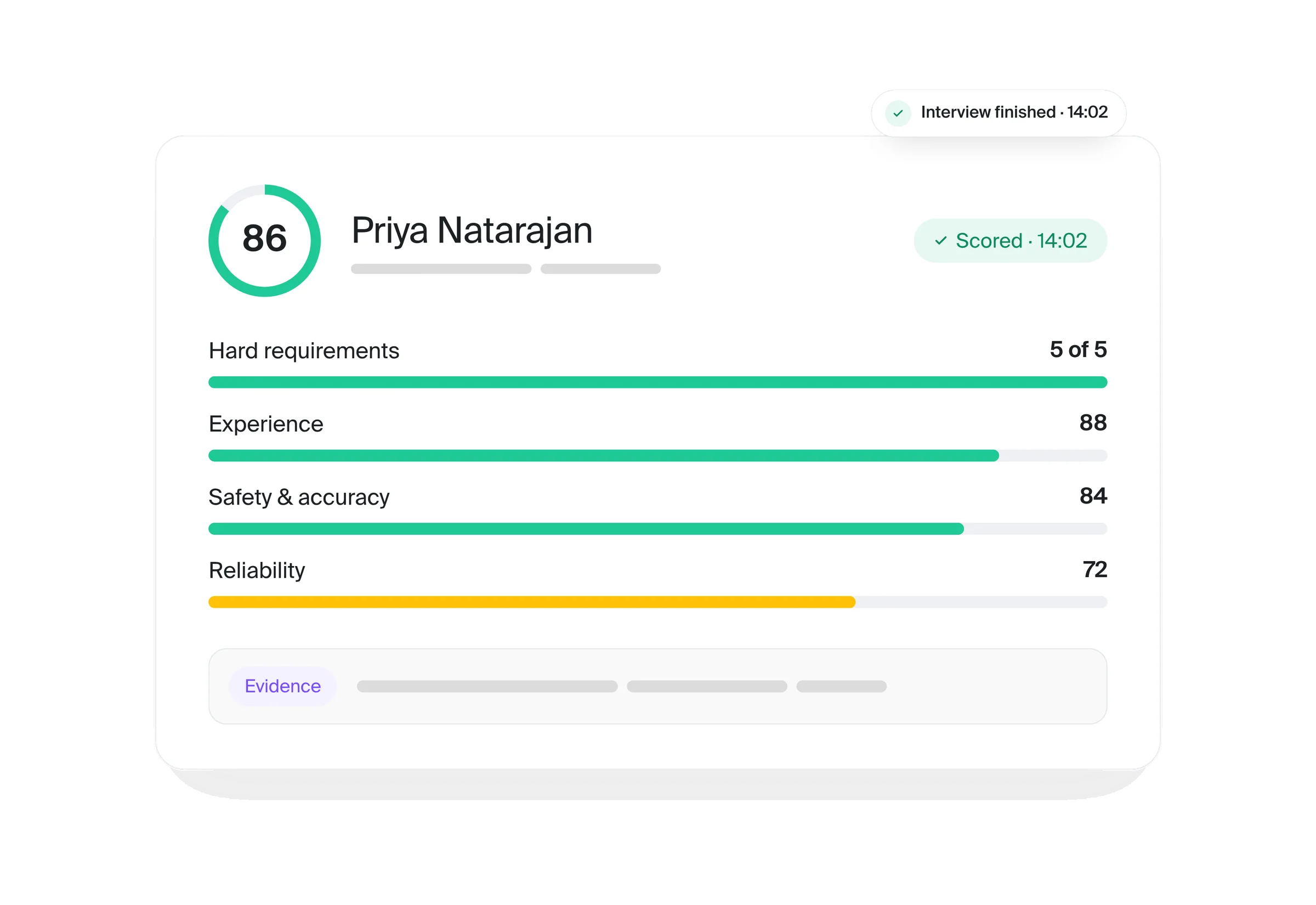This screenshot has width=1316, height=905.
Task: Click the Reliability label
Action: pyautogui.click(x=257, y=570)
